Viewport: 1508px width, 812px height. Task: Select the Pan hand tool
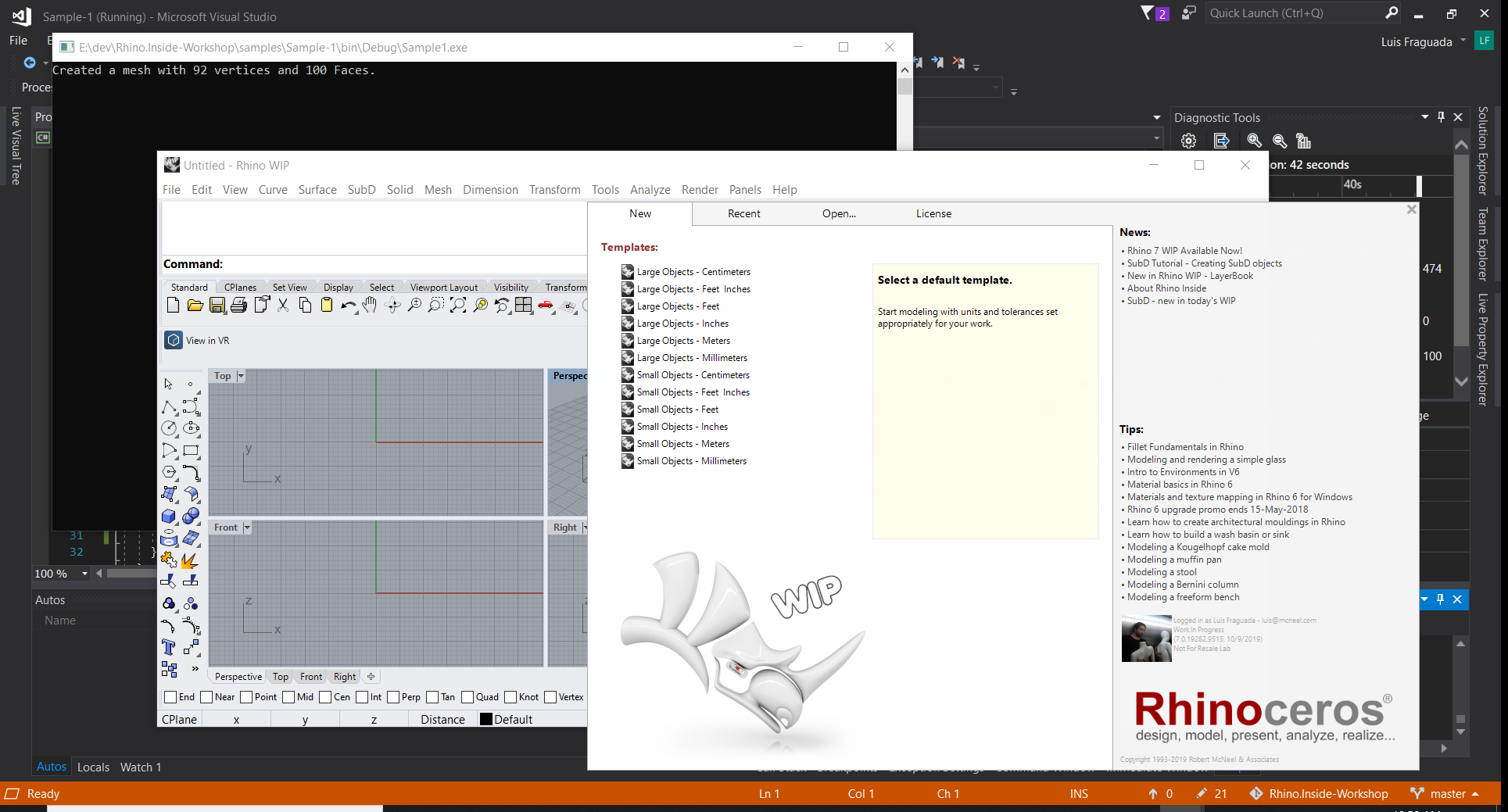(370, 306)
